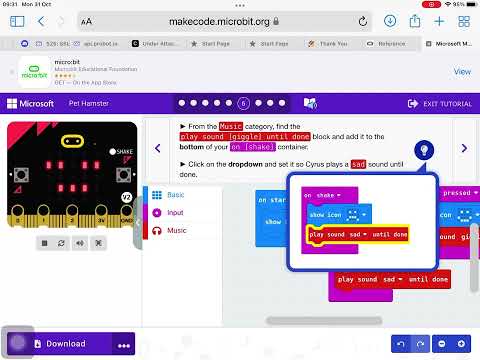Viewport: 480px width, 360px height.
Task: Switch to the Microsoft M... tab
Action: tap(449, 44)
